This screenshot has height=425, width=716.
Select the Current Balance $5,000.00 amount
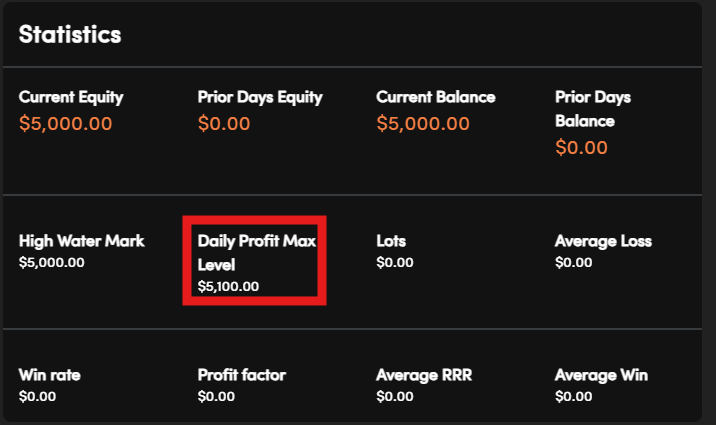coord(423,124)
